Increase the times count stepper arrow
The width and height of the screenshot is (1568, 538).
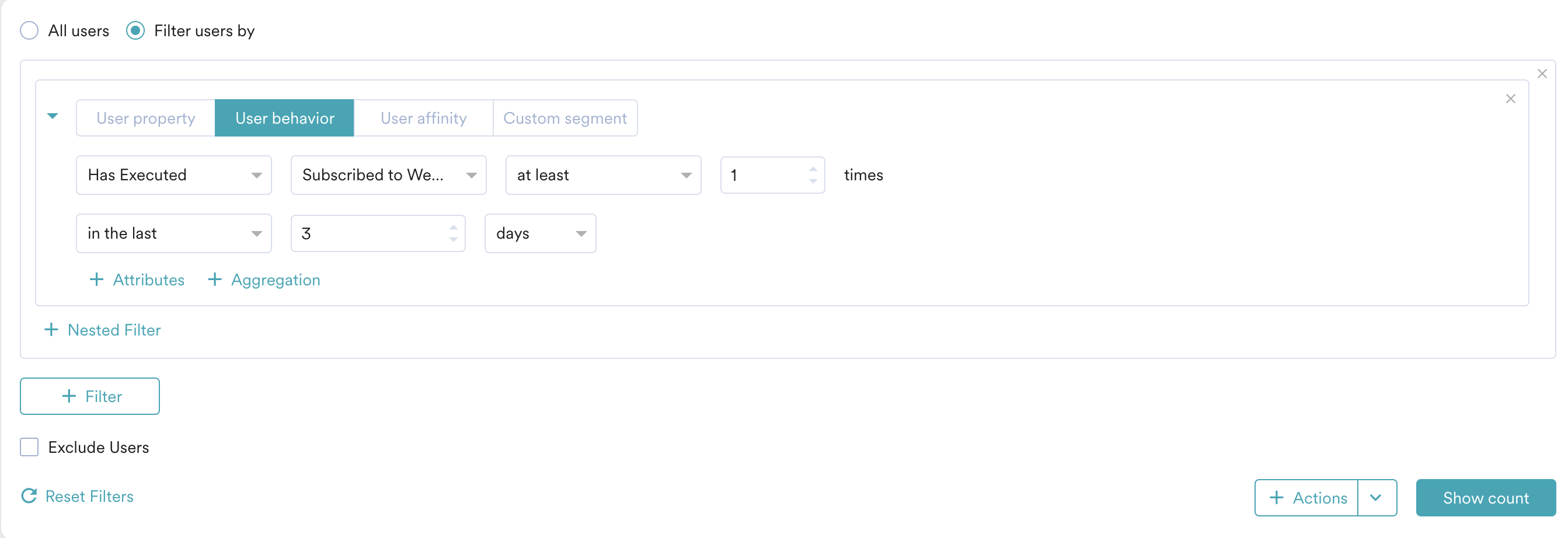point(813,169)
